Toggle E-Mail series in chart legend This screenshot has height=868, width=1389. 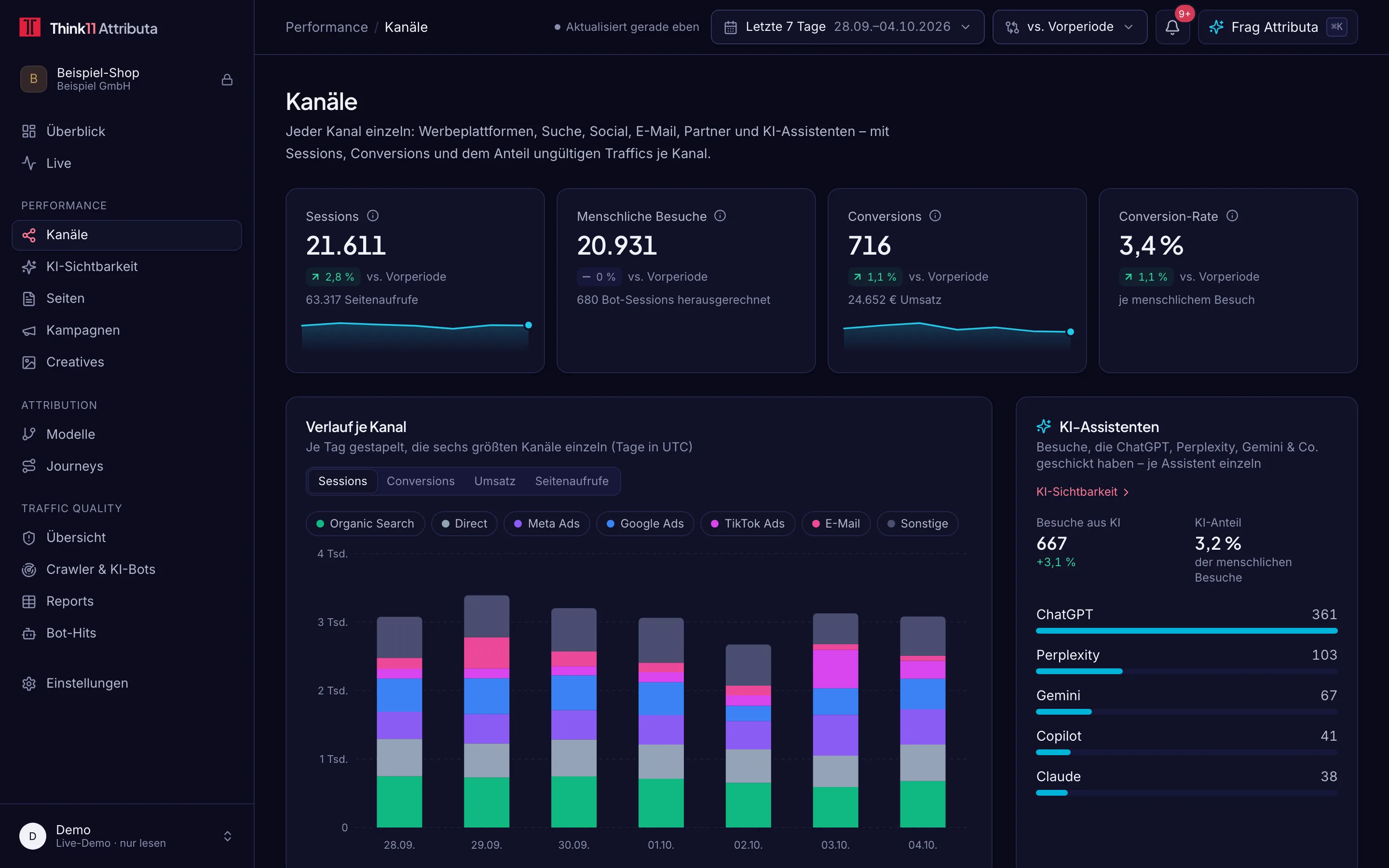tap(836, 524)
